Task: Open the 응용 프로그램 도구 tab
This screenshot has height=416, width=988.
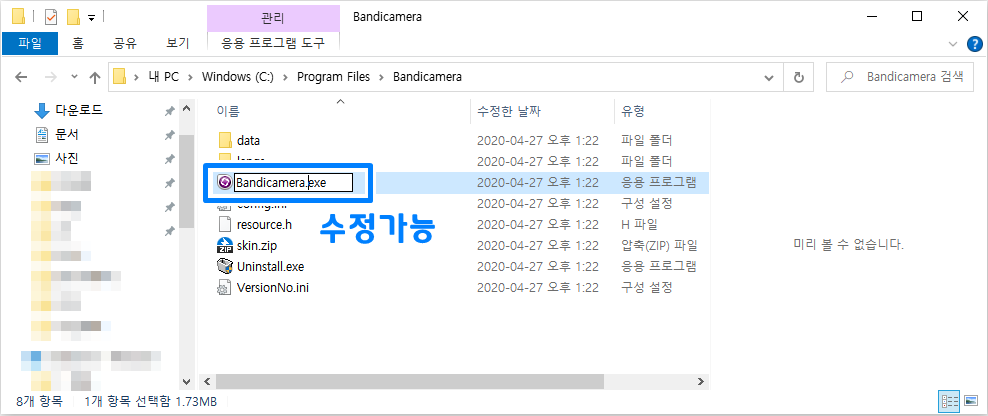Action: (x=273, y=43)
